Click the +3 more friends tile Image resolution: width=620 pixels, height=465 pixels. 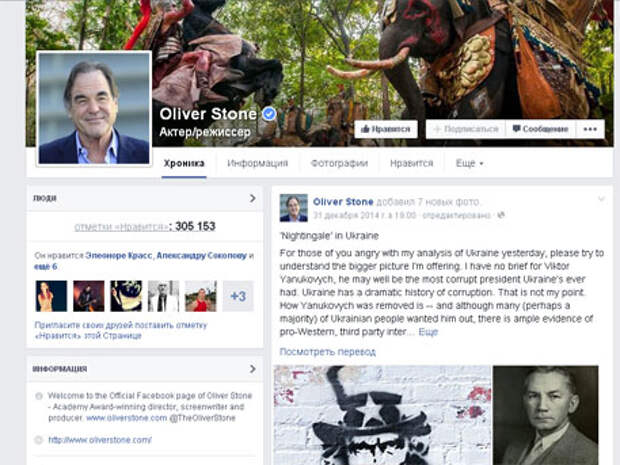point(238,296)
